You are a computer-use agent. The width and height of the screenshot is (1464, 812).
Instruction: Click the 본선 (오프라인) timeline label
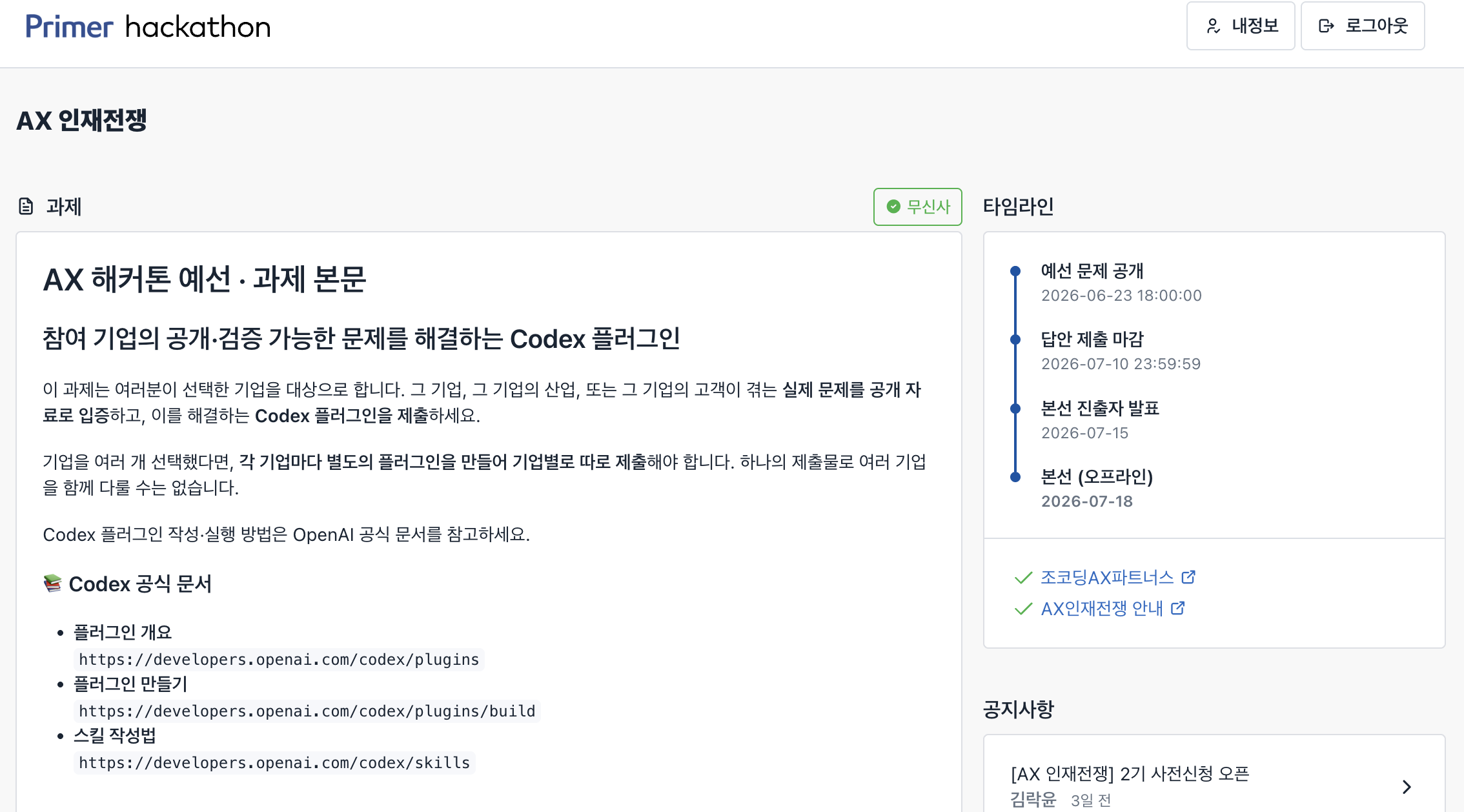click(x=1097, y=477)
